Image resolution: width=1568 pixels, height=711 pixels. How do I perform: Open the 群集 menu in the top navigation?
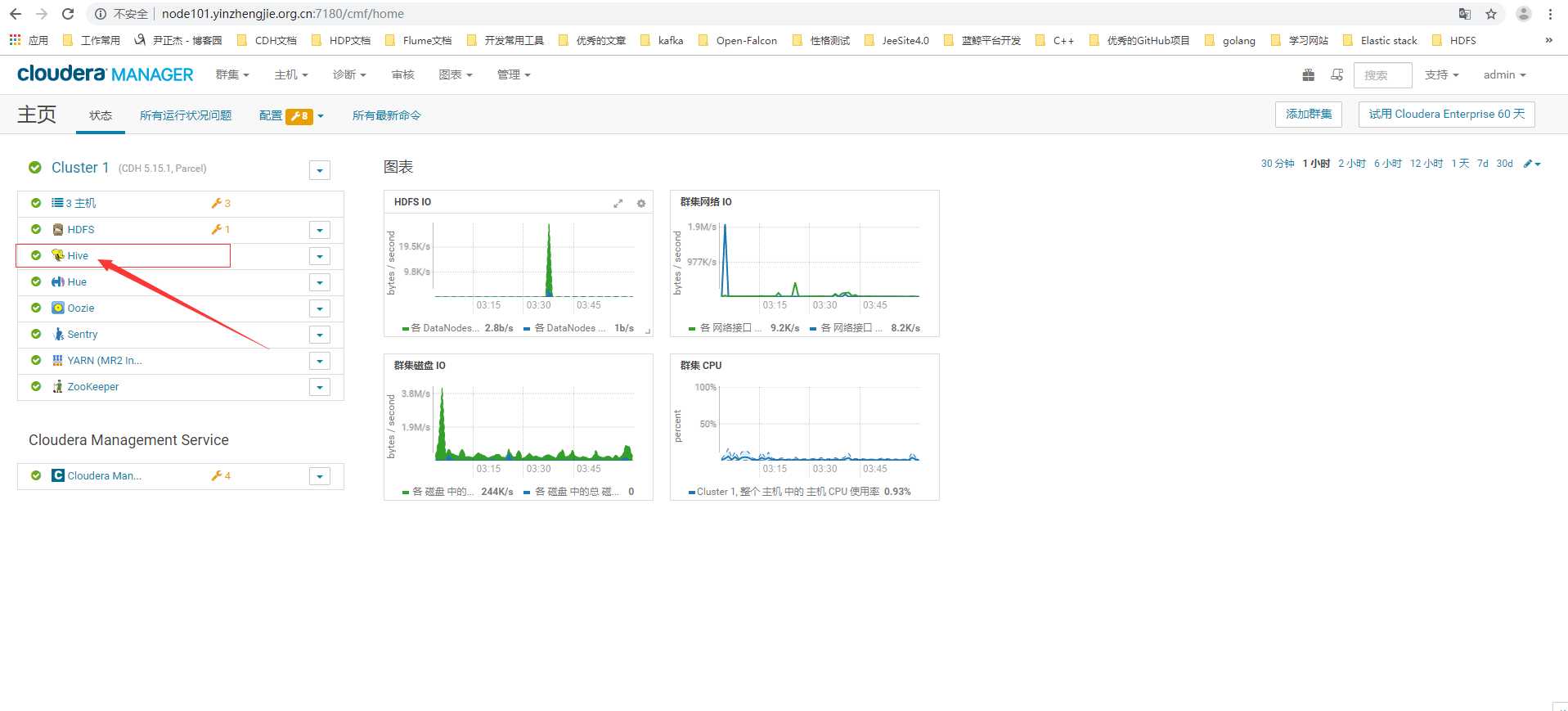point(232,74)
